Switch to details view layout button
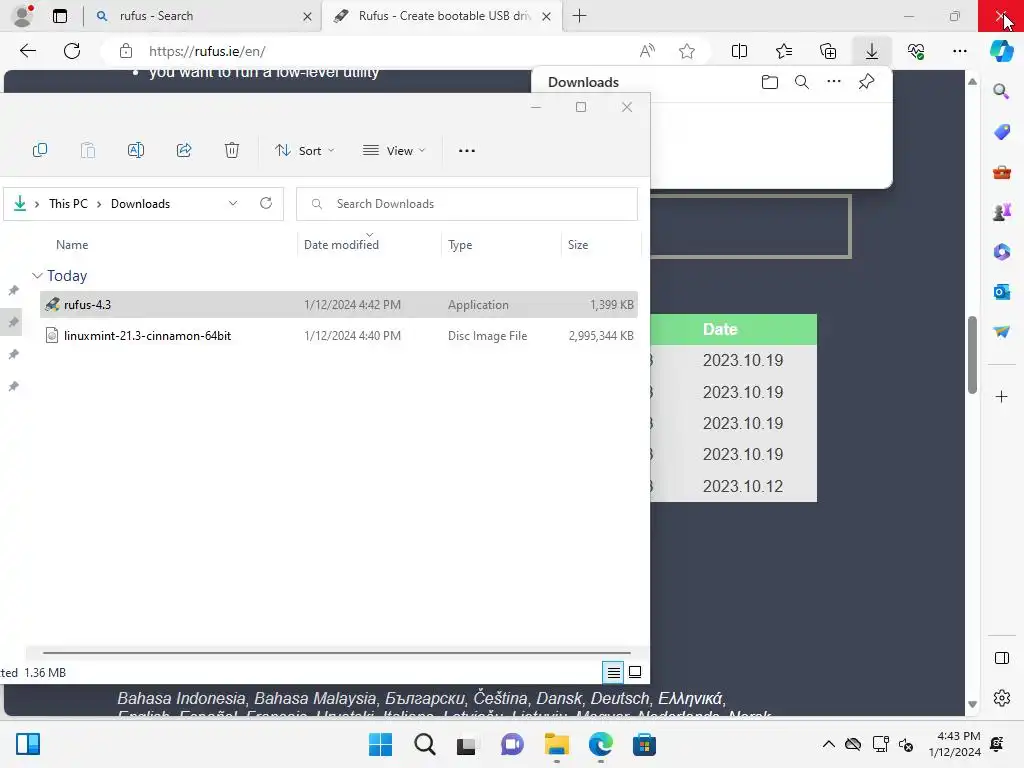1024x768 pixels. coord(613,672)
